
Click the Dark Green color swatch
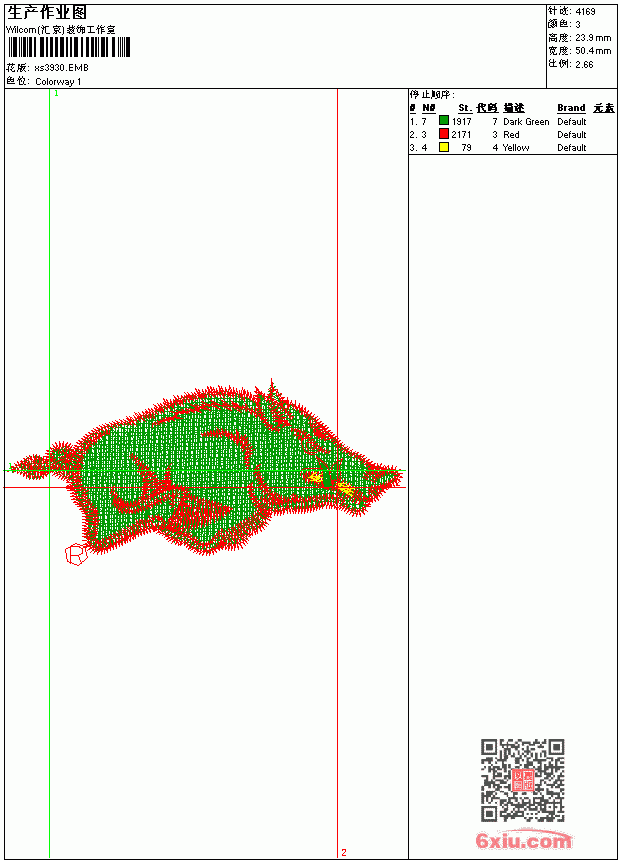click(444, 121)
